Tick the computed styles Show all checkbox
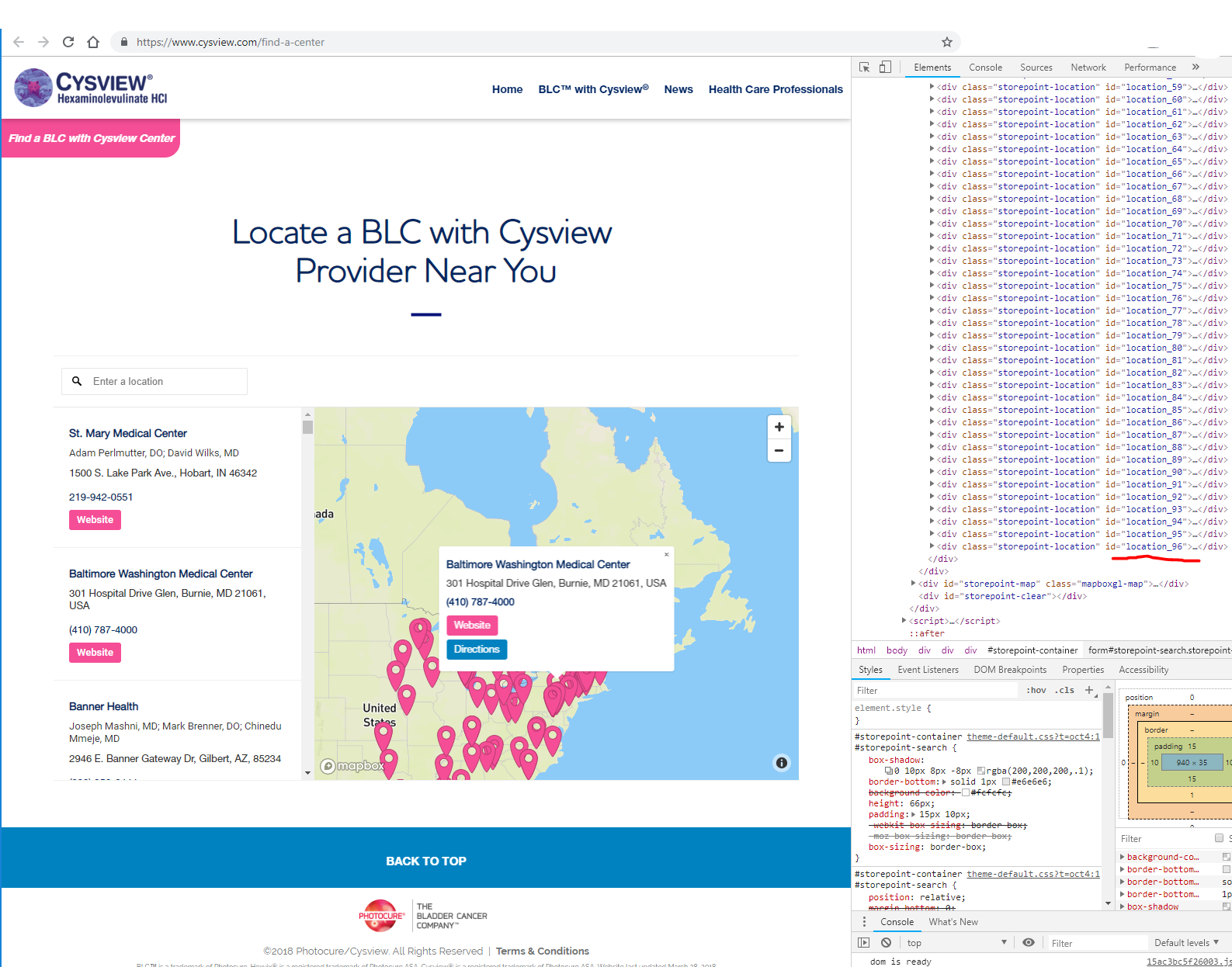The image size is (1232, 967). click(1219, 838)
